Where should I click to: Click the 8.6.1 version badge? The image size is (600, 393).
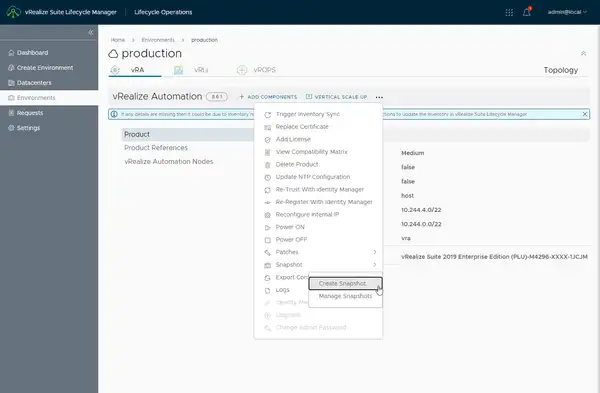tap(217, 97)
